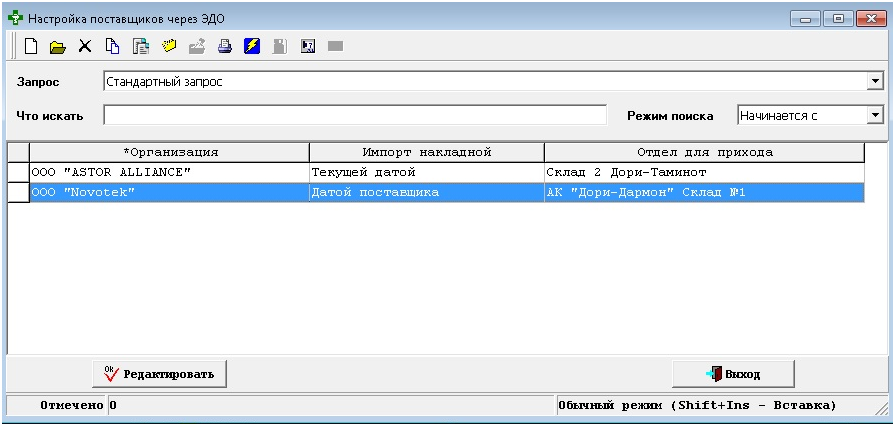Click the new record blank page icon
The width and height of the screenshot is (894, 424).
tap(31, 46)
